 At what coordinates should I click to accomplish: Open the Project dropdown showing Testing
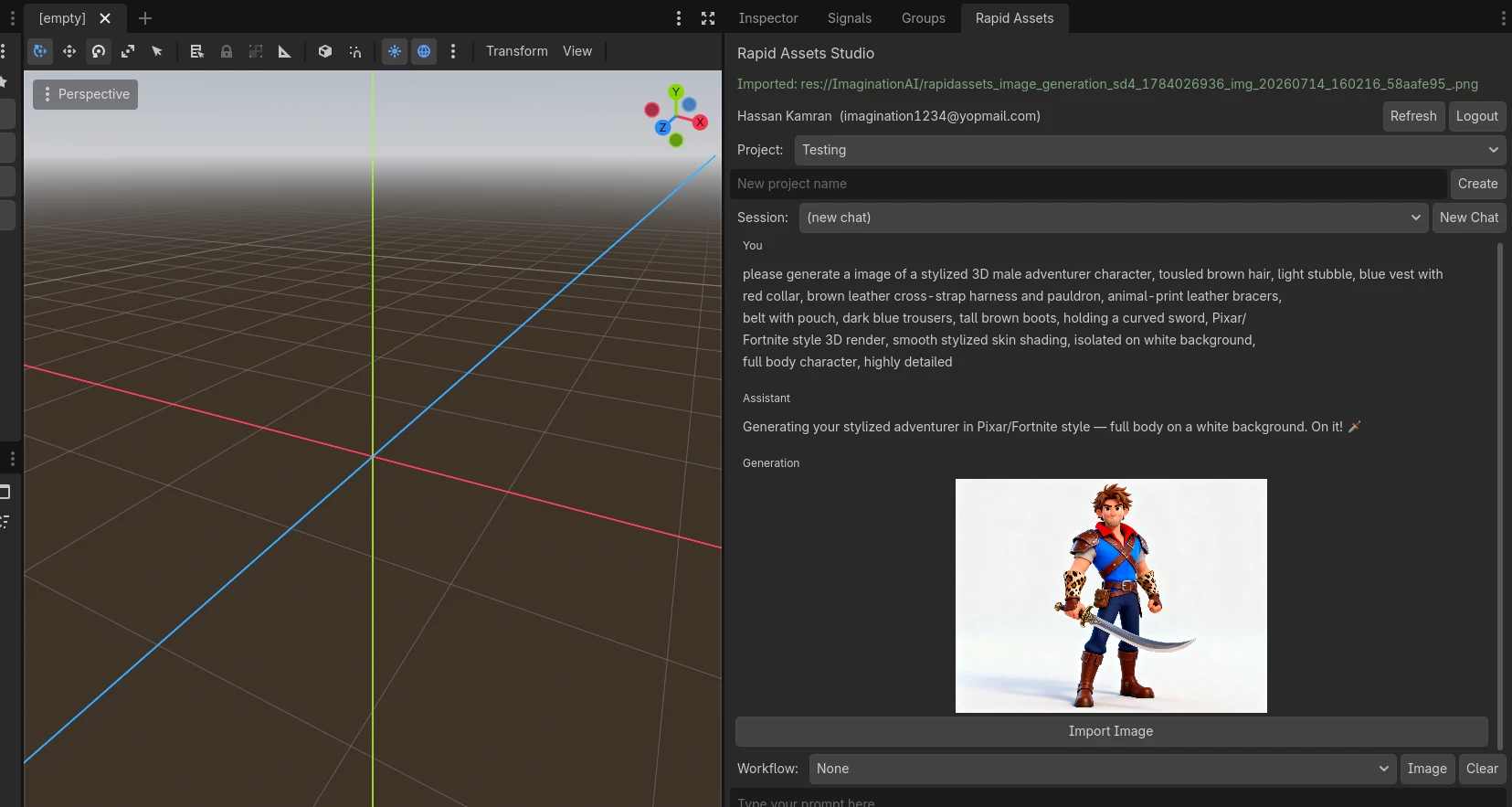click(x=1150, y=150)
